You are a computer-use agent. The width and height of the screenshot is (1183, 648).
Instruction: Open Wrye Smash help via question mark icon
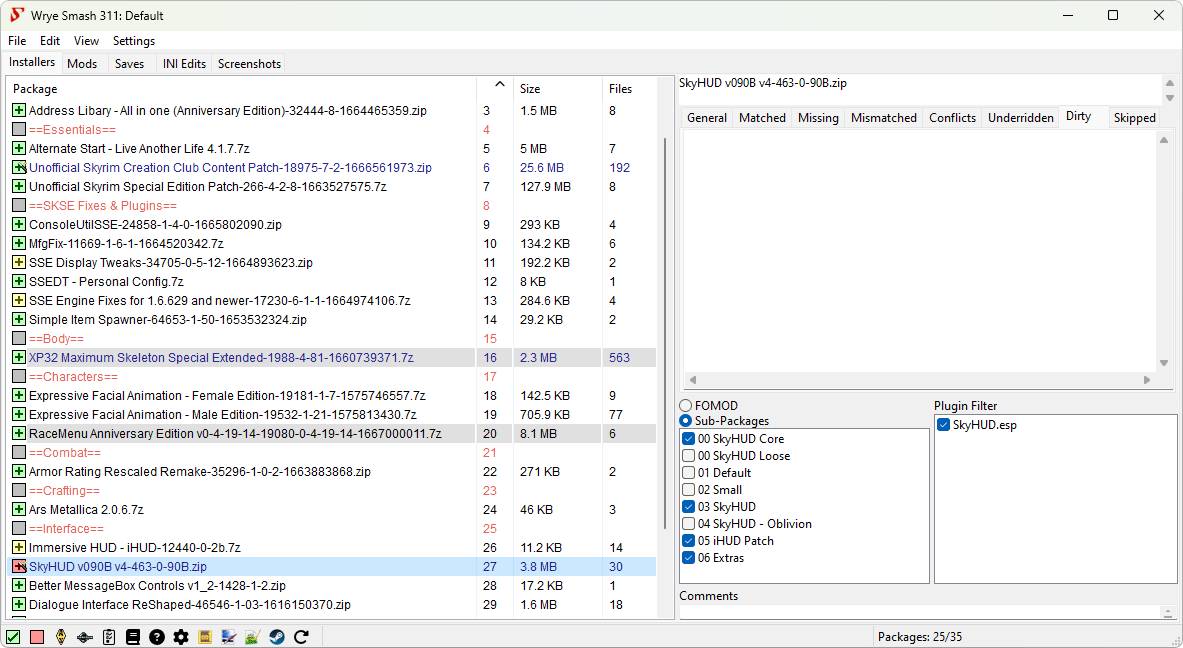click(x=157, y=636)
